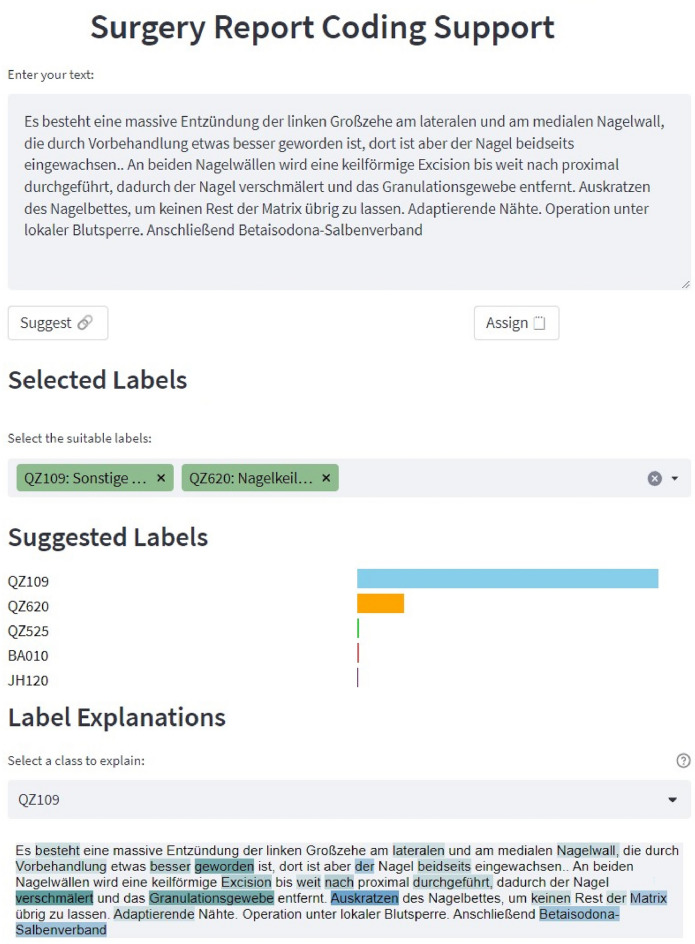Click the QZ525 suggested label

(x=28, y=631)
